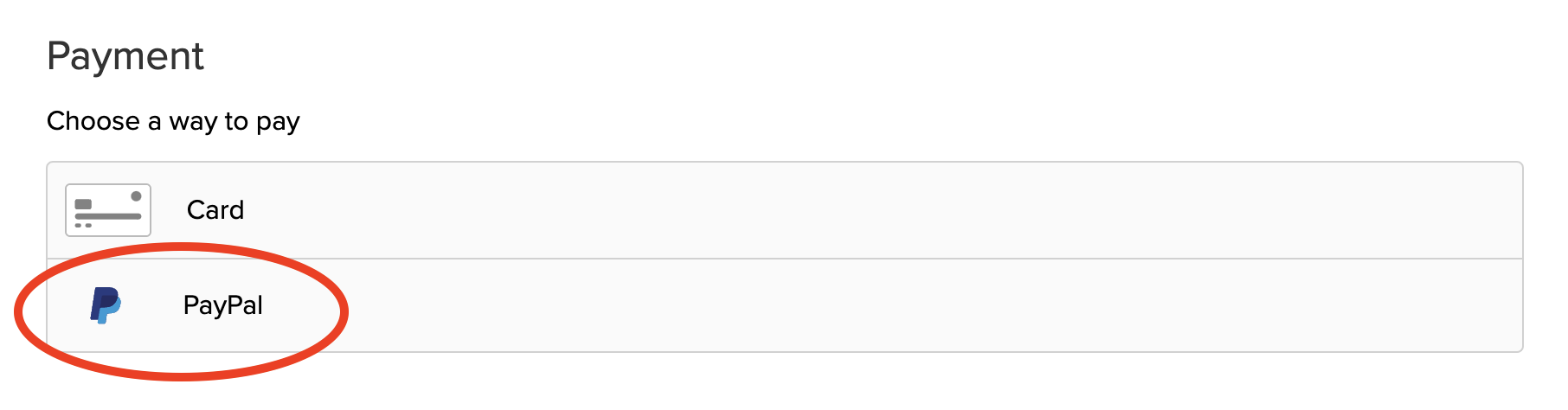Pay with Card row
The height and width of the screenshot is (410, 1568).
(785, 210)
